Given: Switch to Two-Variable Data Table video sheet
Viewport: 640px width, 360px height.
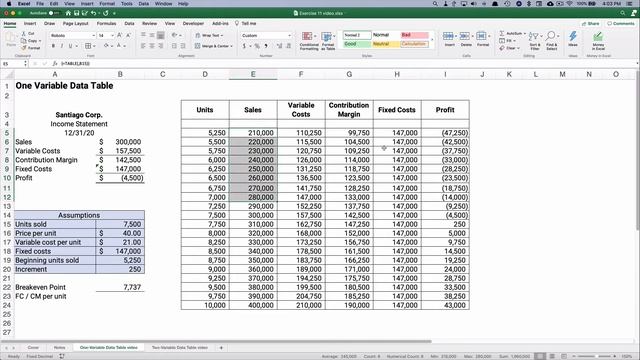Looking at the screenshot, I should [180, 348].
